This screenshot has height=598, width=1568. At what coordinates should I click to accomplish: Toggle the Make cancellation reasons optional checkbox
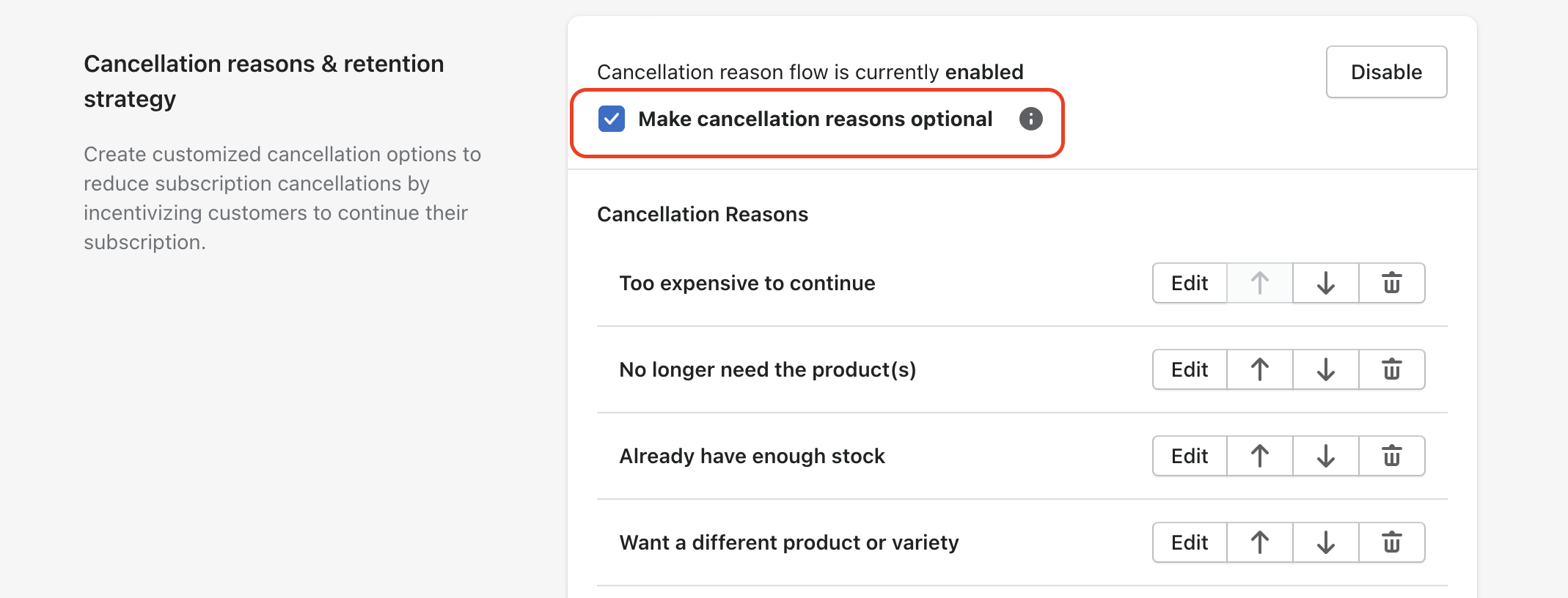pos(612,119)
